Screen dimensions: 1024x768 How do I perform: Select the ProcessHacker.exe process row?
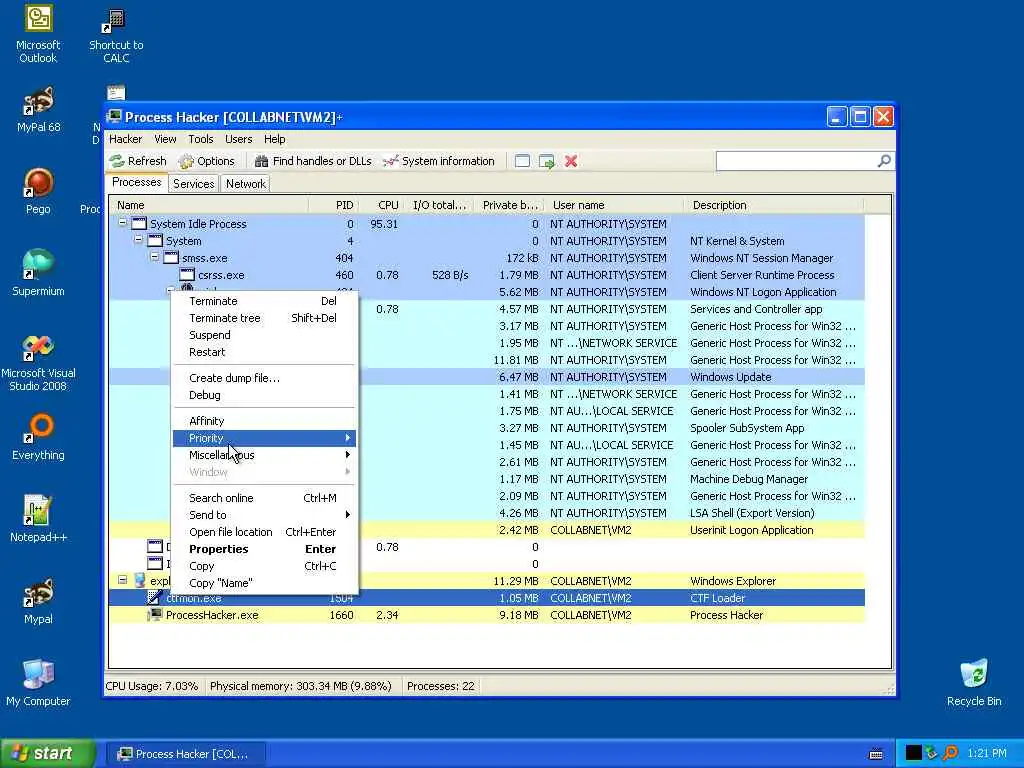coord(487,615)
